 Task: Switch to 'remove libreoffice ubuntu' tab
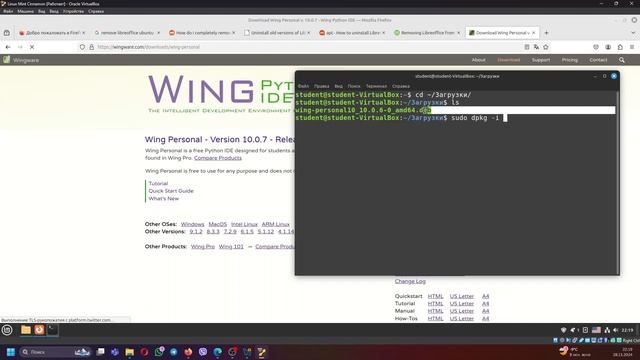click(127, 33)
